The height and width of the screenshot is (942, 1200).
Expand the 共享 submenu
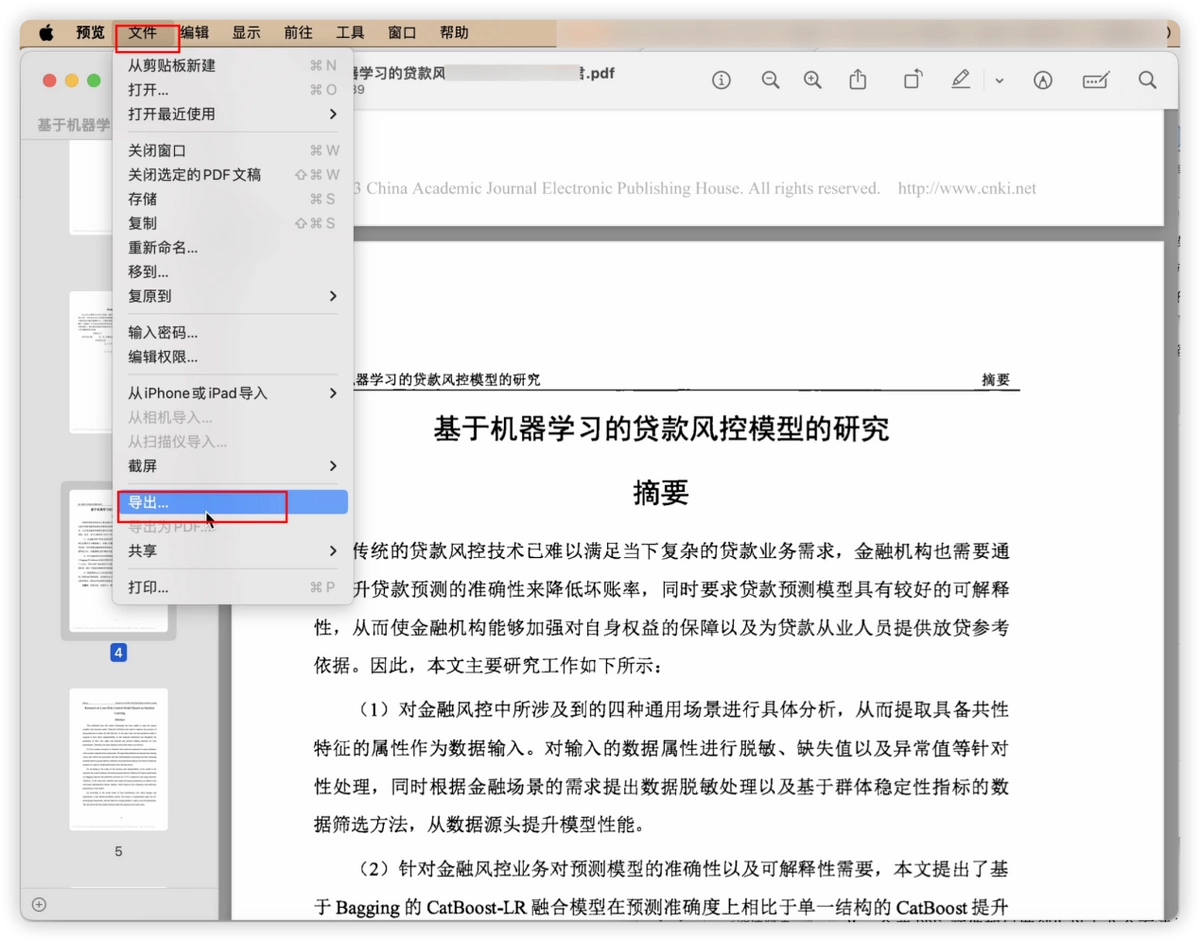pyautogui.click(x=232, y=551)
